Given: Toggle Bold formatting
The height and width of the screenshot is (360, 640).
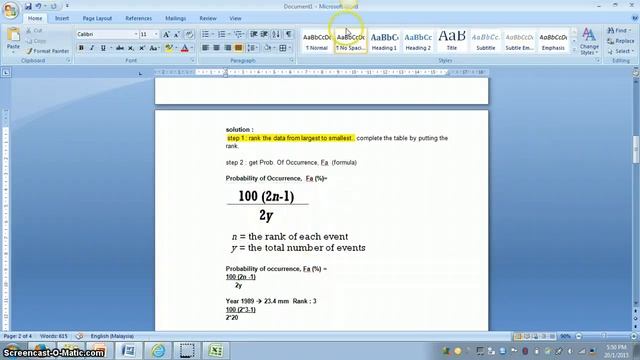Looking at the screenshot, I should pos(81,48).
